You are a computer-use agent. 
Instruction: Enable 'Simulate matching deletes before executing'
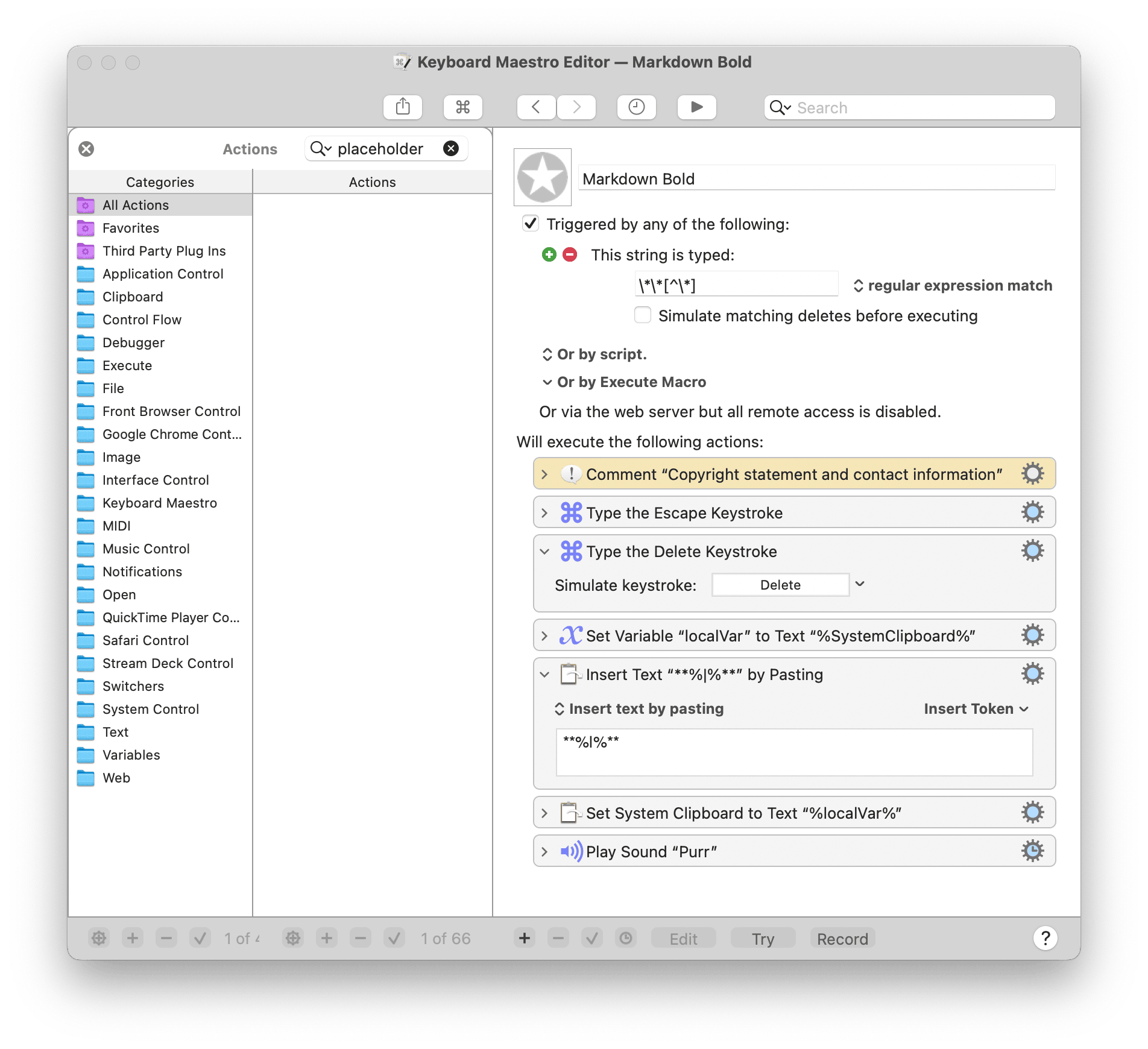pyautogui.click(x=643, y=315)
